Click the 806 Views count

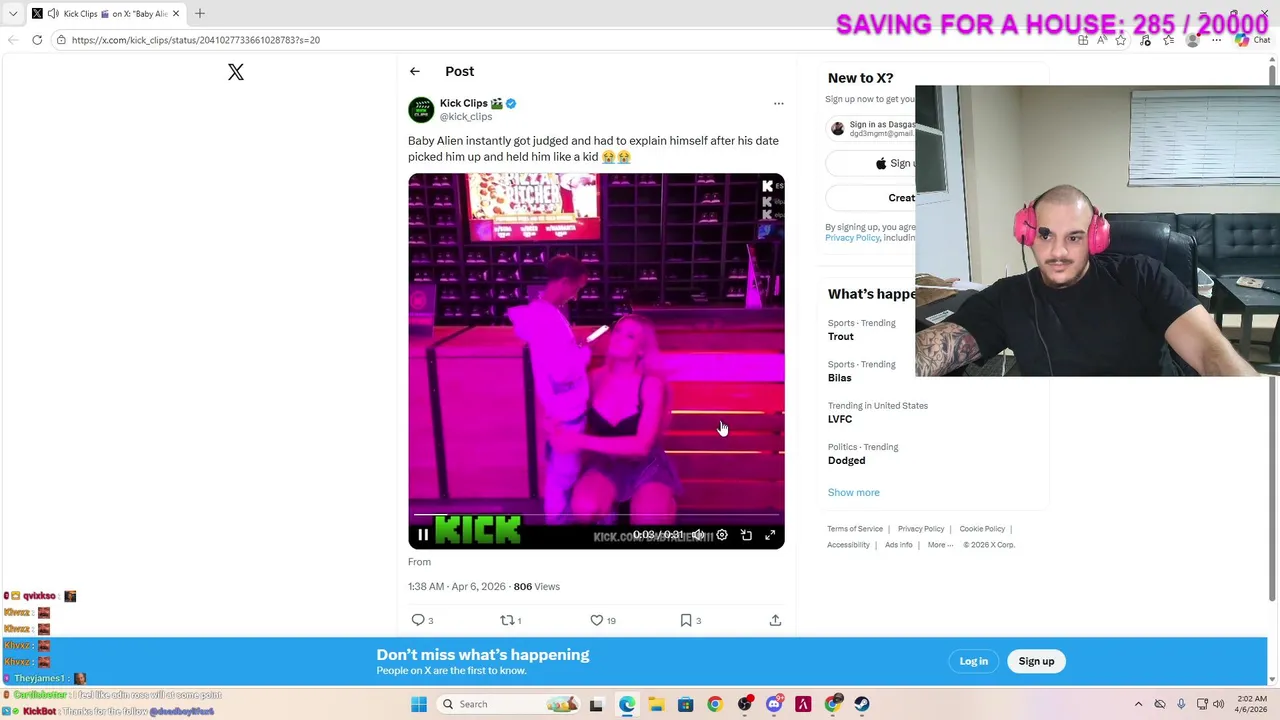(536, 587)
